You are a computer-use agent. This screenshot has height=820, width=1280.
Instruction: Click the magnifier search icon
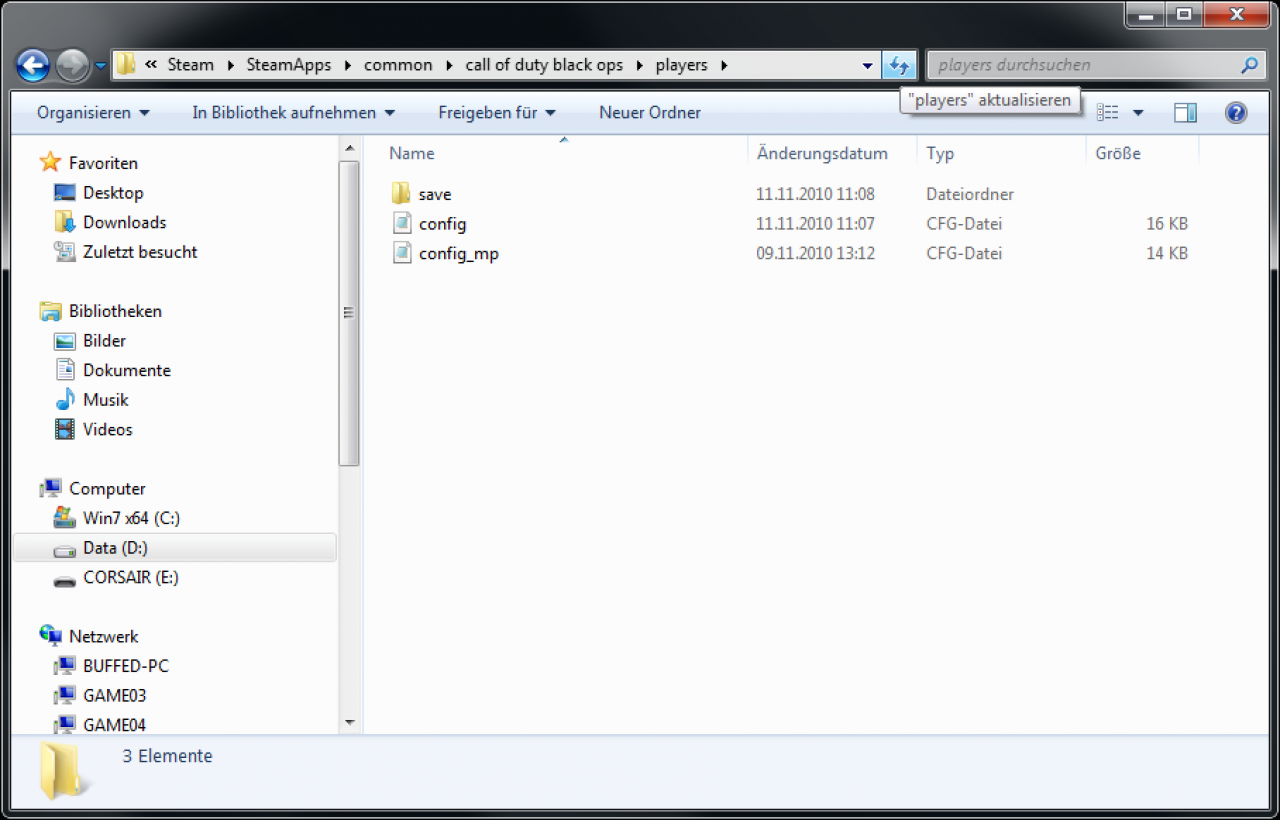(1249, 65)
